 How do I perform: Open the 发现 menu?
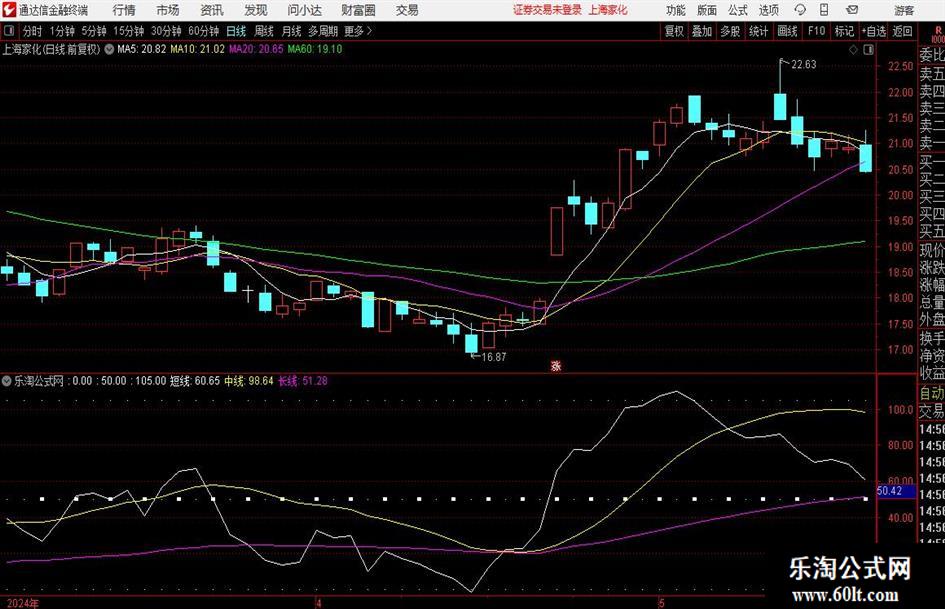click(256, 10)
